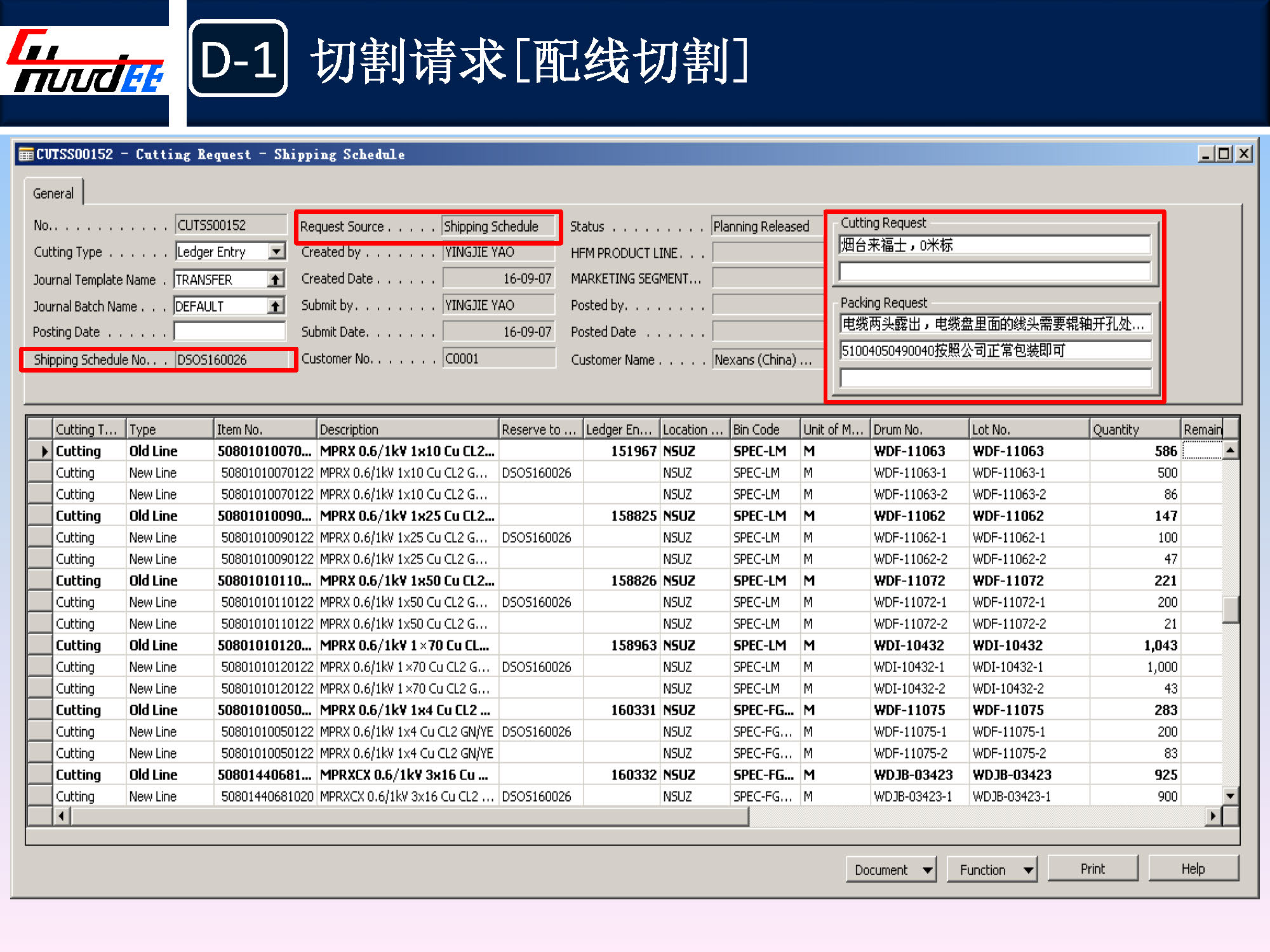Click the window title bar form icon
The height and width of the screenshot is (952, 1270).
(26, 154)
